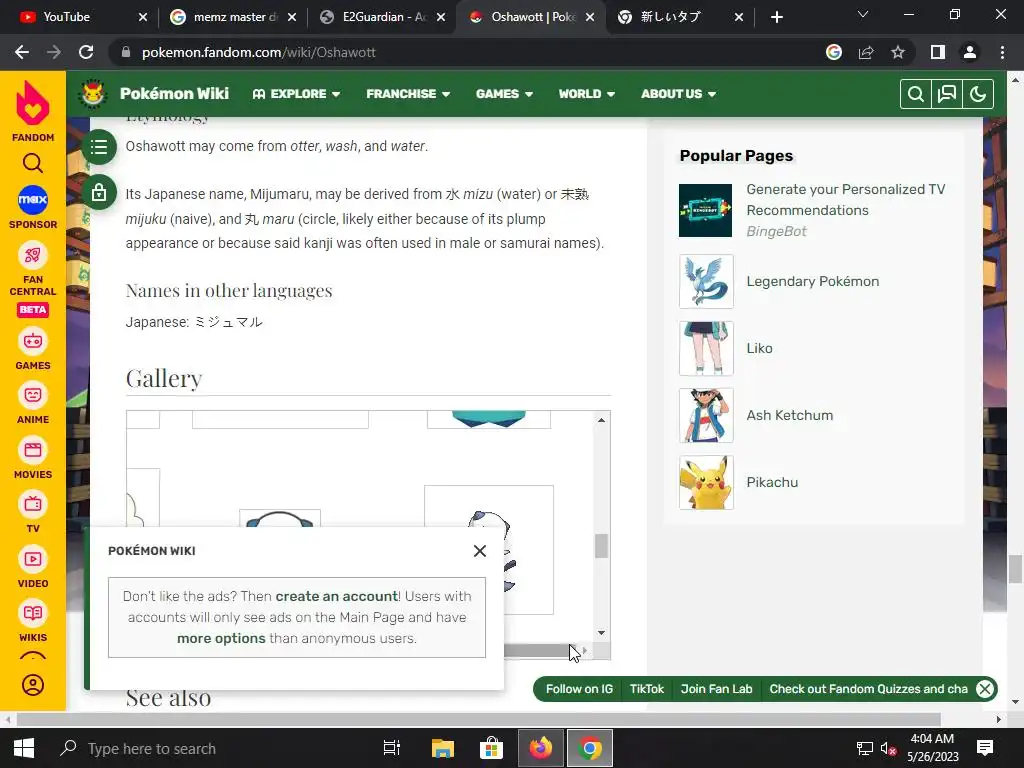The image size is (1024, 768).
Task: Open a new browser tab
Action: (776, 17)
